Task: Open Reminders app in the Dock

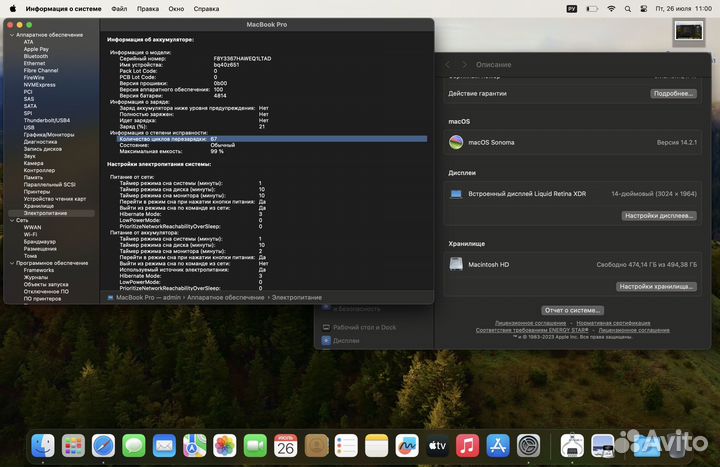Action: [346, 445]
